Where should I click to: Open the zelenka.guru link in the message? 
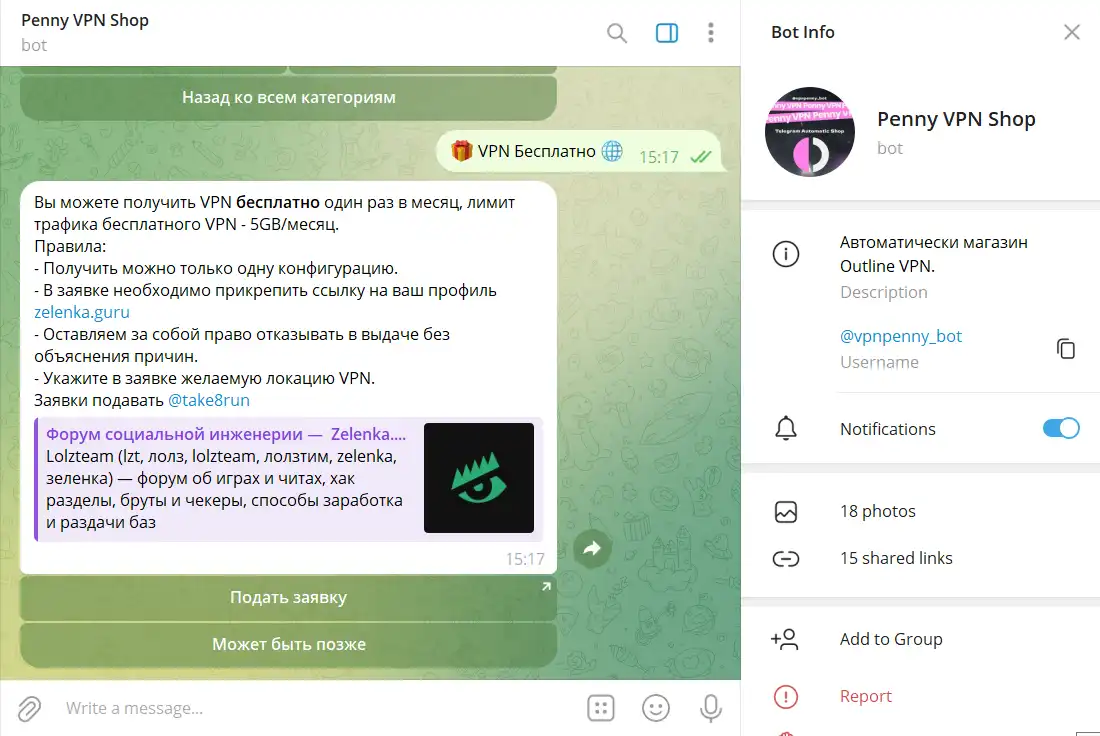(x=82, y=312)
